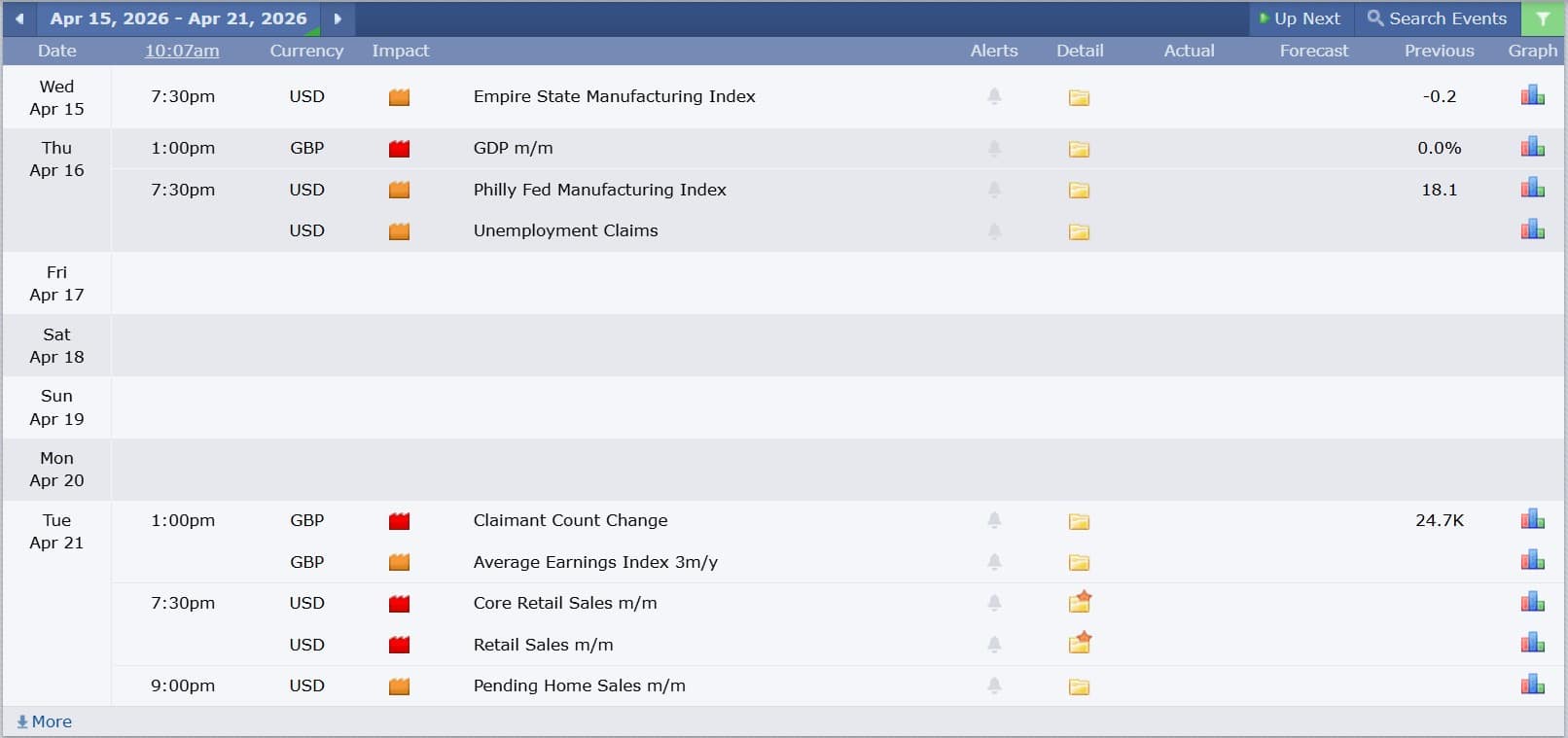This screenshot has height=738, width=1568.
Task: Expand more events with More link
Action: (x=45, y=721)
